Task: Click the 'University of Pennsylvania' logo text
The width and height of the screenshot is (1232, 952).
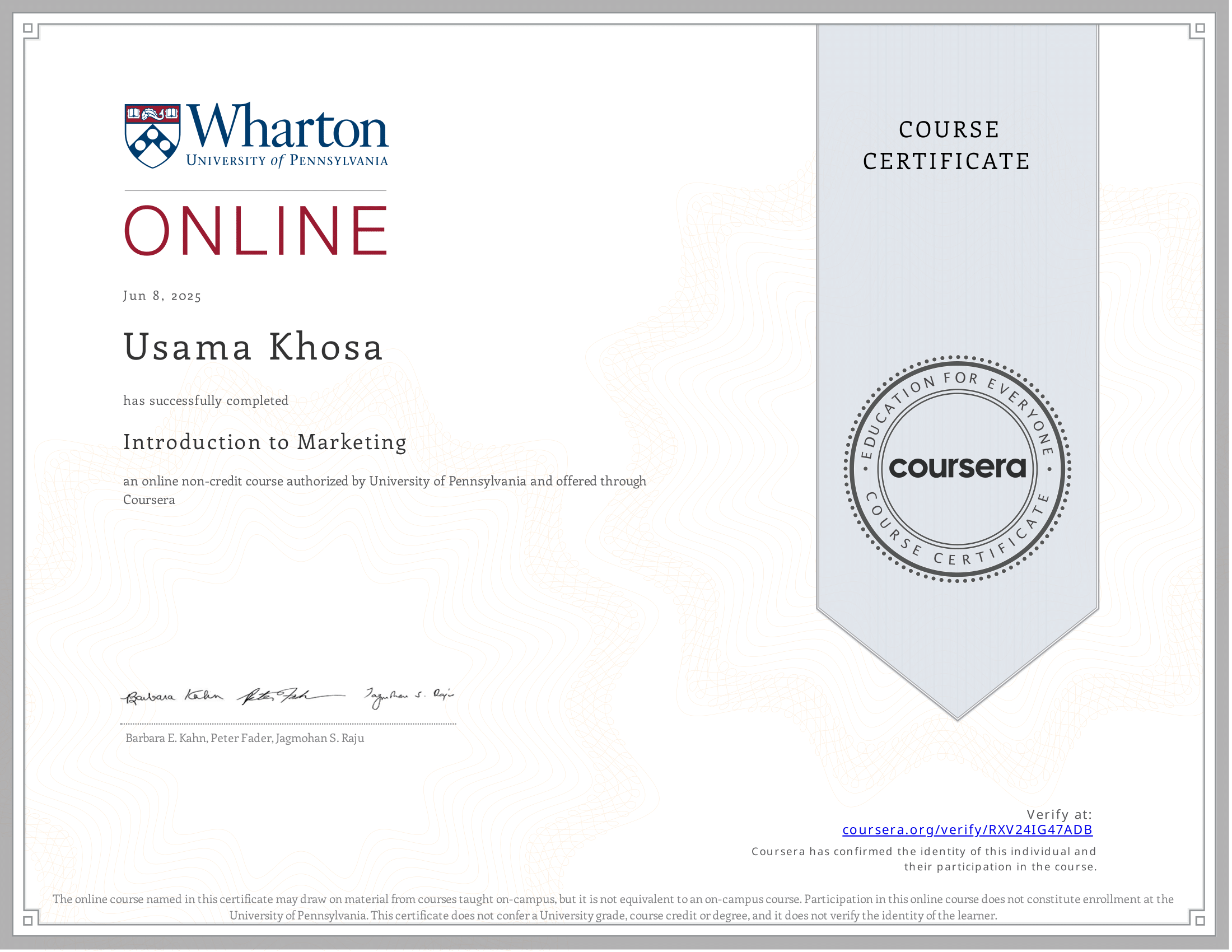Action: click(x=287, y=161)
